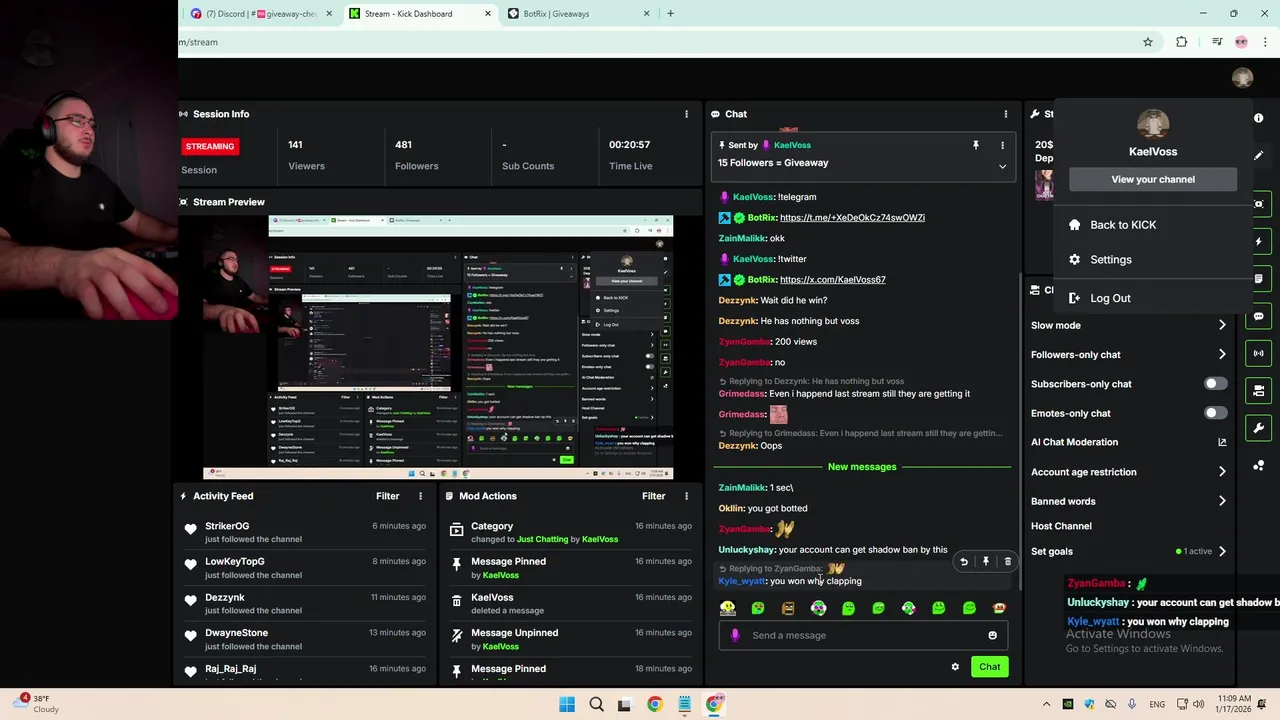Toggle Emotes-only chat switch

coord(1215,413)
